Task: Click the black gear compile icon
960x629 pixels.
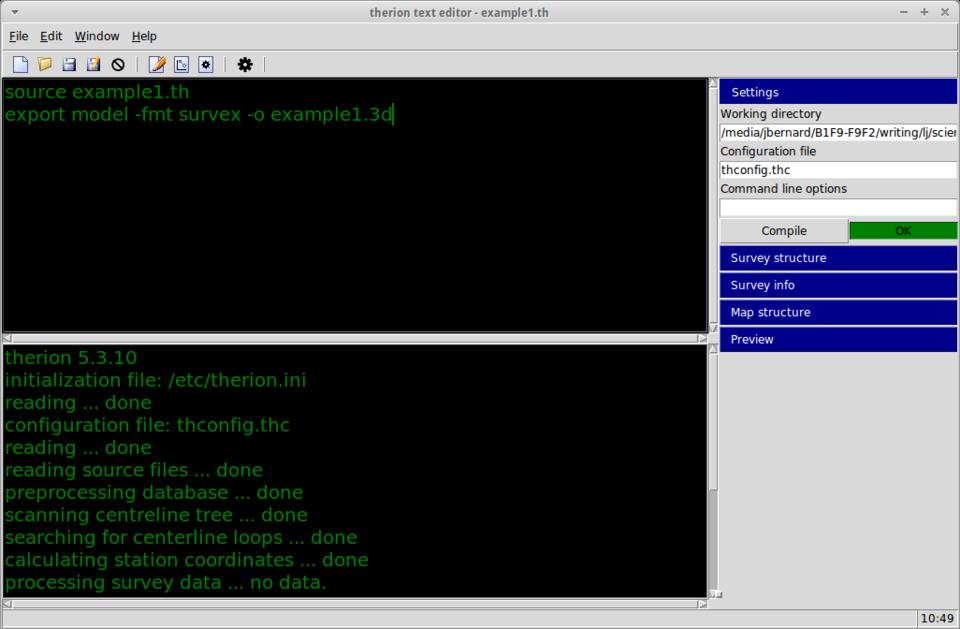Action: click(245, 64)
